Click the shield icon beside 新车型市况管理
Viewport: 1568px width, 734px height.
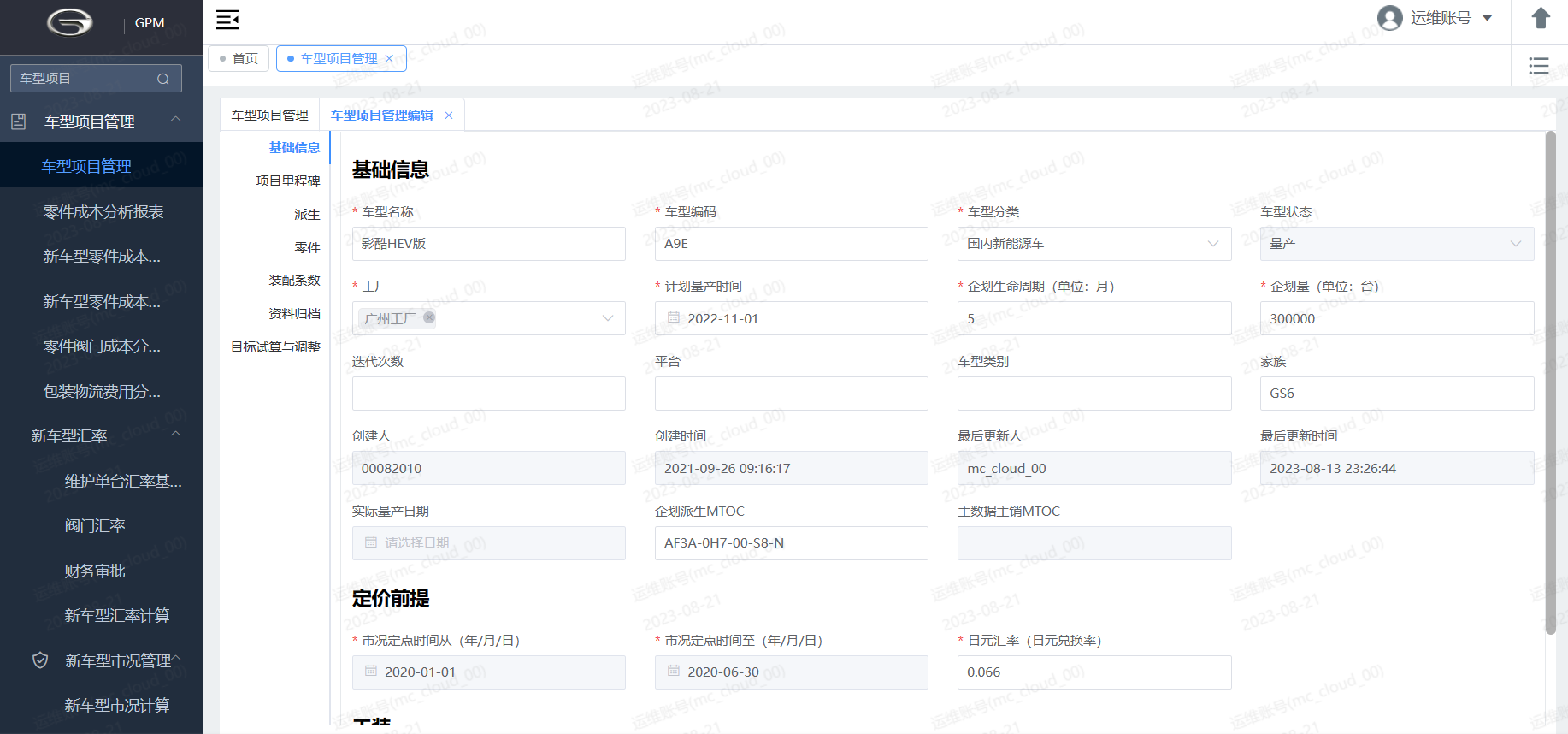[40, 660]
